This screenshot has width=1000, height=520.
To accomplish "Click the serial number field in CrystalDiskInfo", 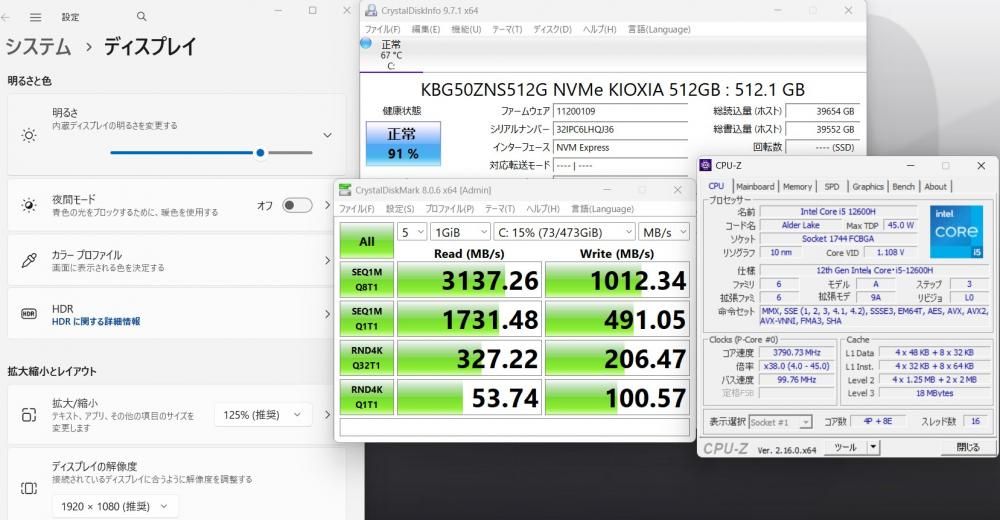I will tap(620, 129).
